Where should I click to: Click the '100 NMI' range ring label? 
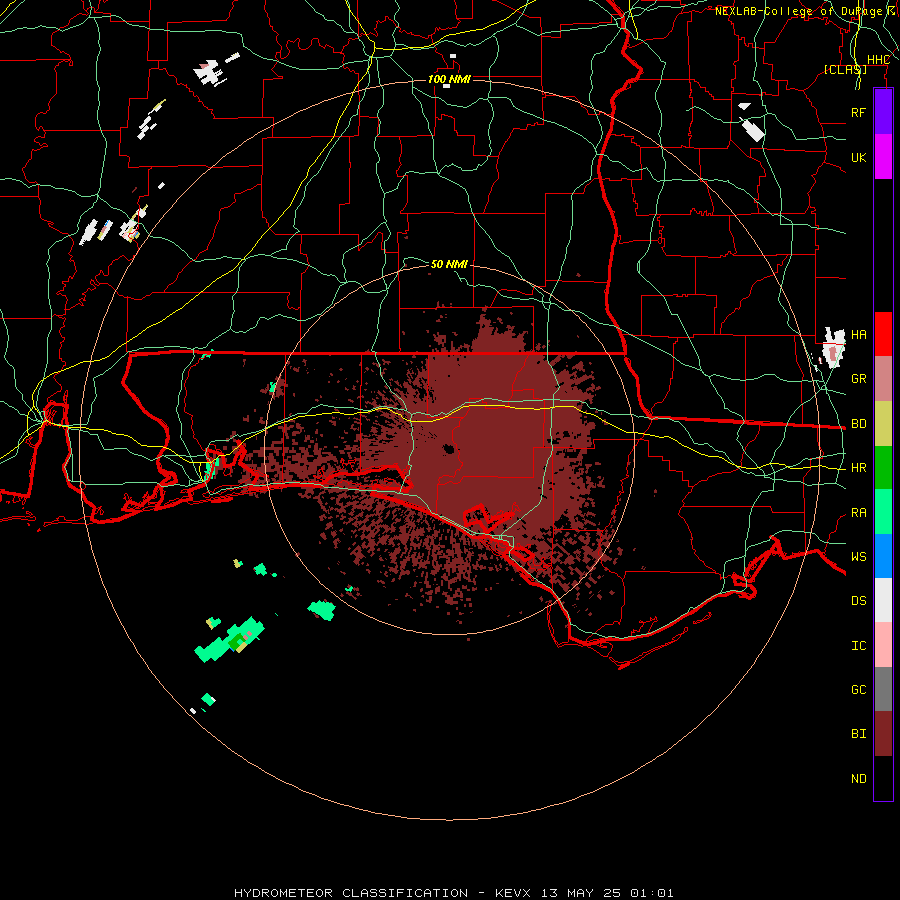point(449,79)
